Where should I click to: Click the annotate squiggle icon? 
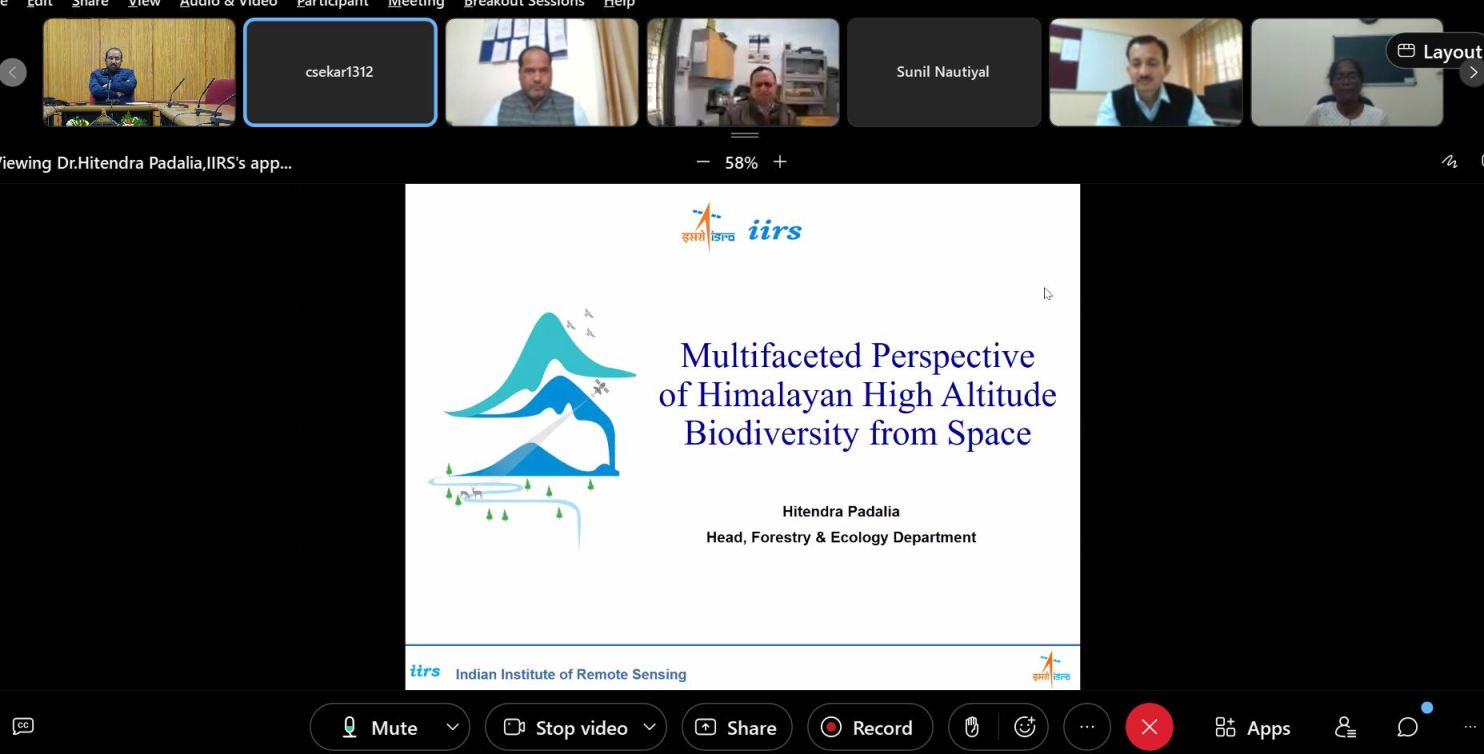coord(1449,162)
